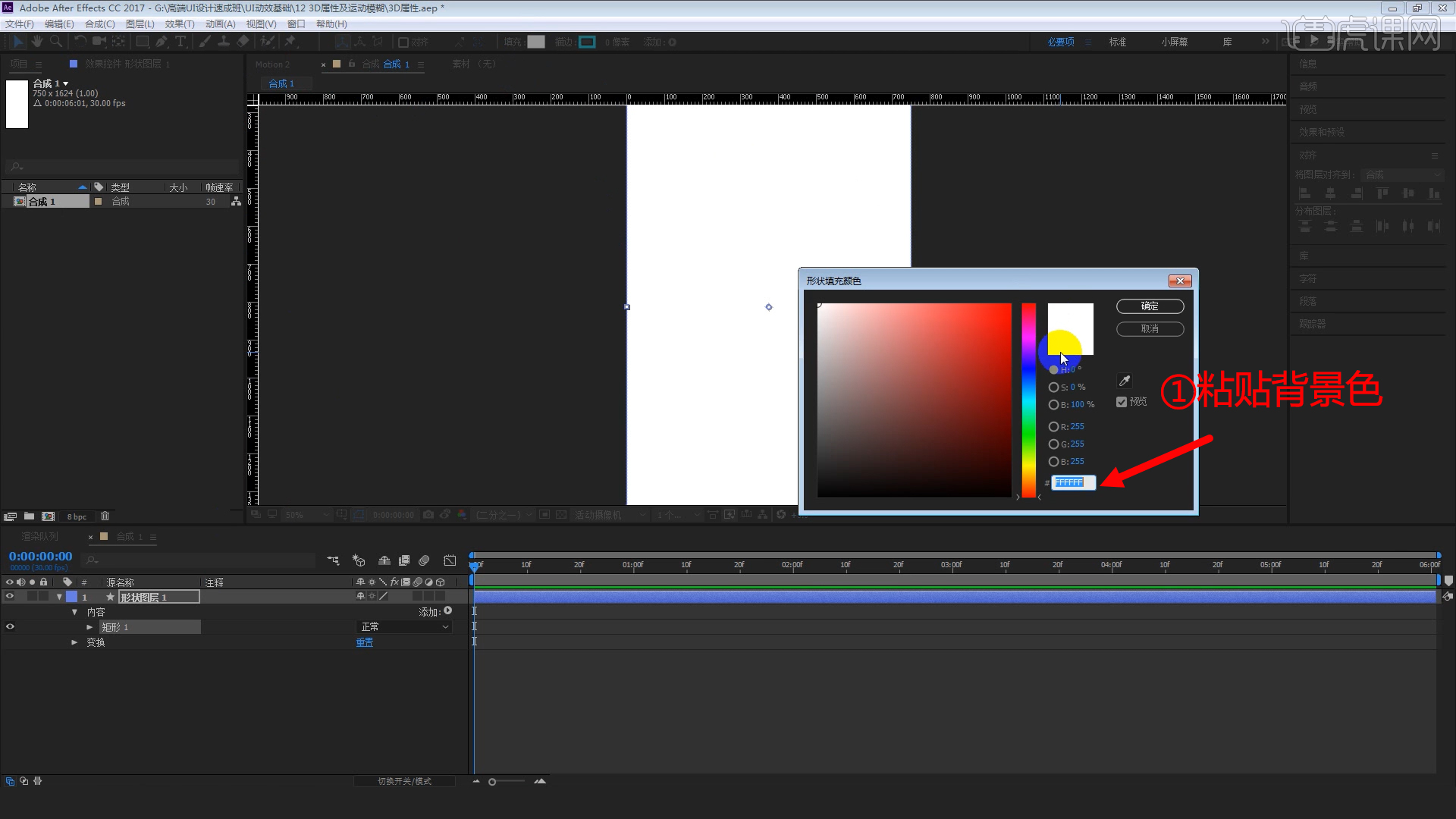Image resolution: width=1456 pixels, height=819 pixels.
Task: Click delete trash icon in project panel
Action: (x=105, y=516)
